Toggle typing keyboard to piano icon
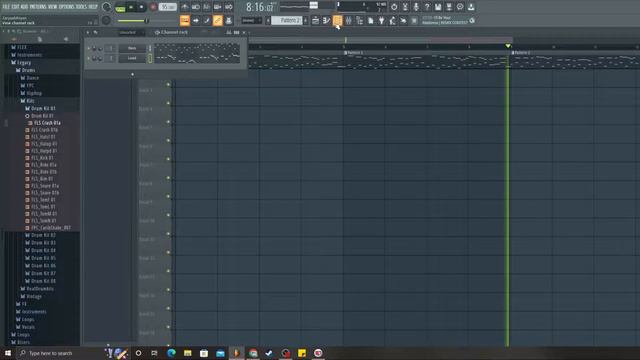 (185, 20)
